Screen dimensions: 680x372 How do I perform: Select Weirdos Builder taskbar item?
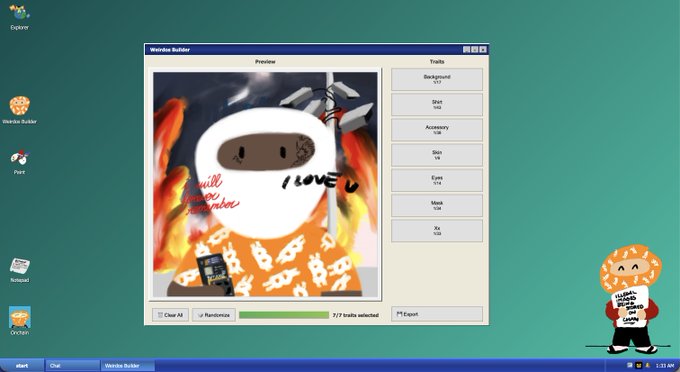coord(128,365)
